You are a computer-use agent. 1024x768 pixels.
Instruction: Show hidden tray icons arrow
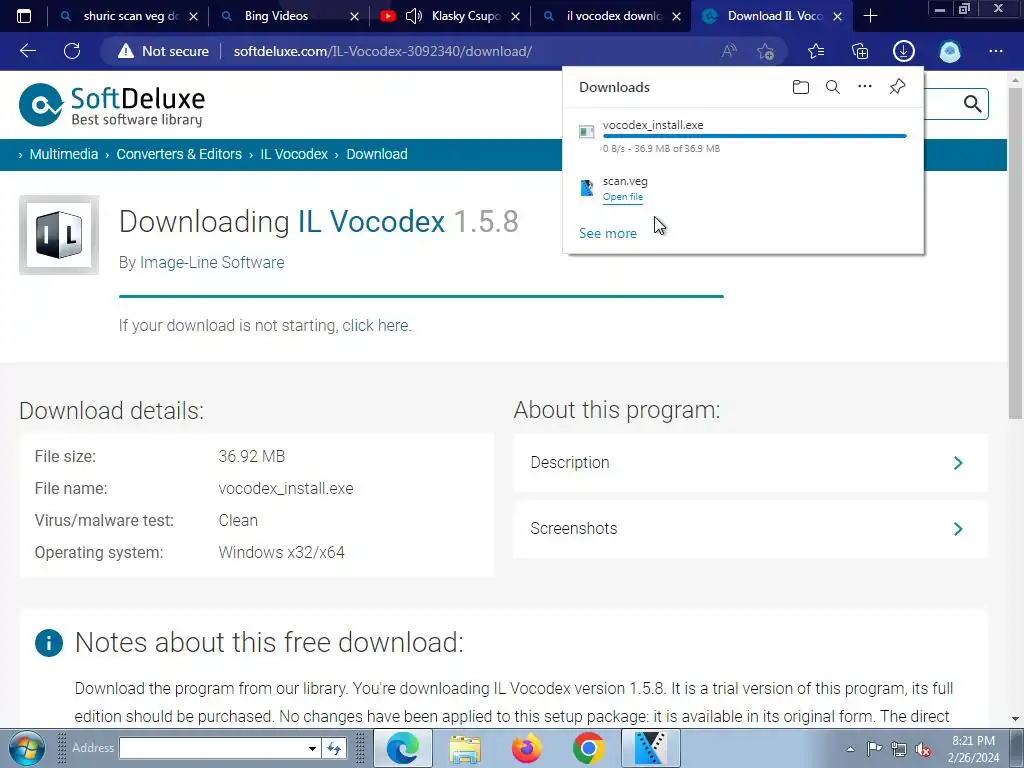(x=850, y=749)
